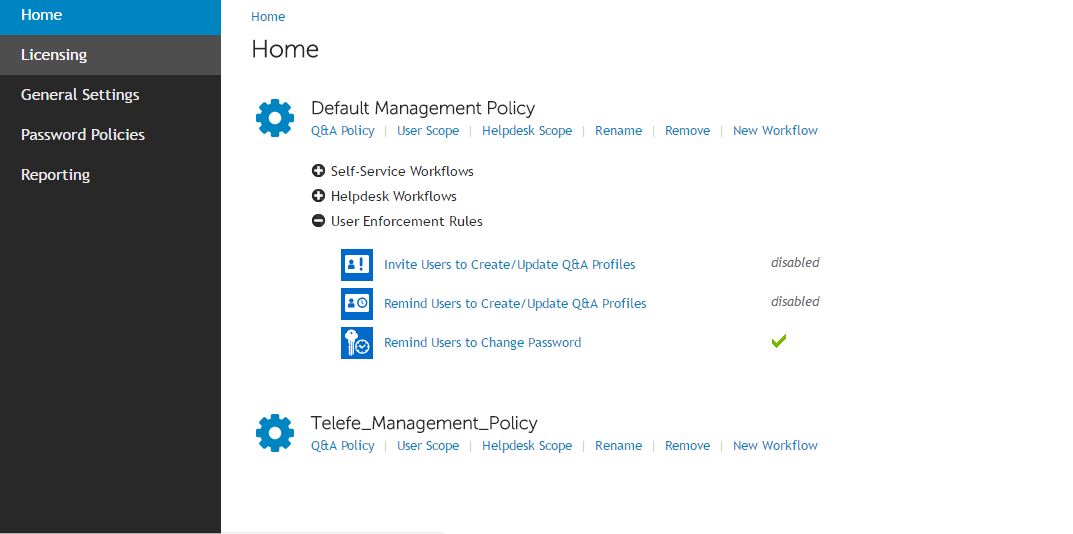Click the Invite Users Q&A Profiles icon

tap(357, 265)
